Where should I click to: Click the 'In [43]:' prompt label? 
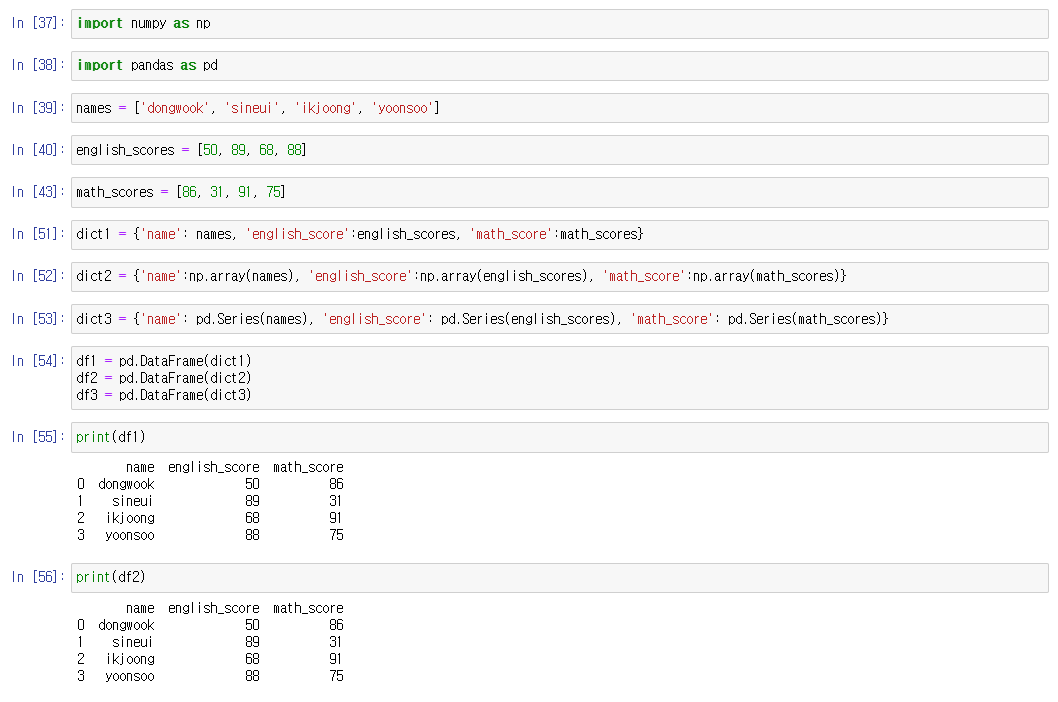click(38, 192)
